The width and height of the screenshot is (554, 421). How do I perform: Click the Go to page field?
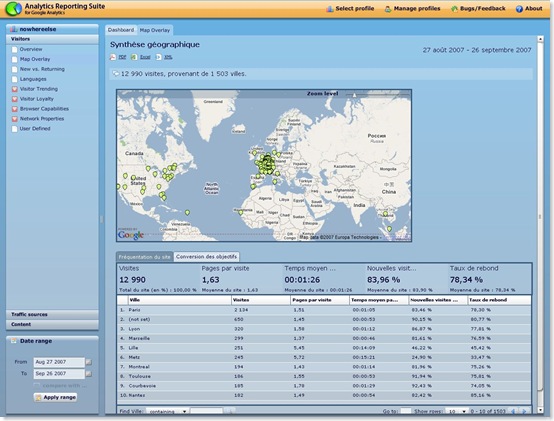pyautogui.click(x=406, y=411)
